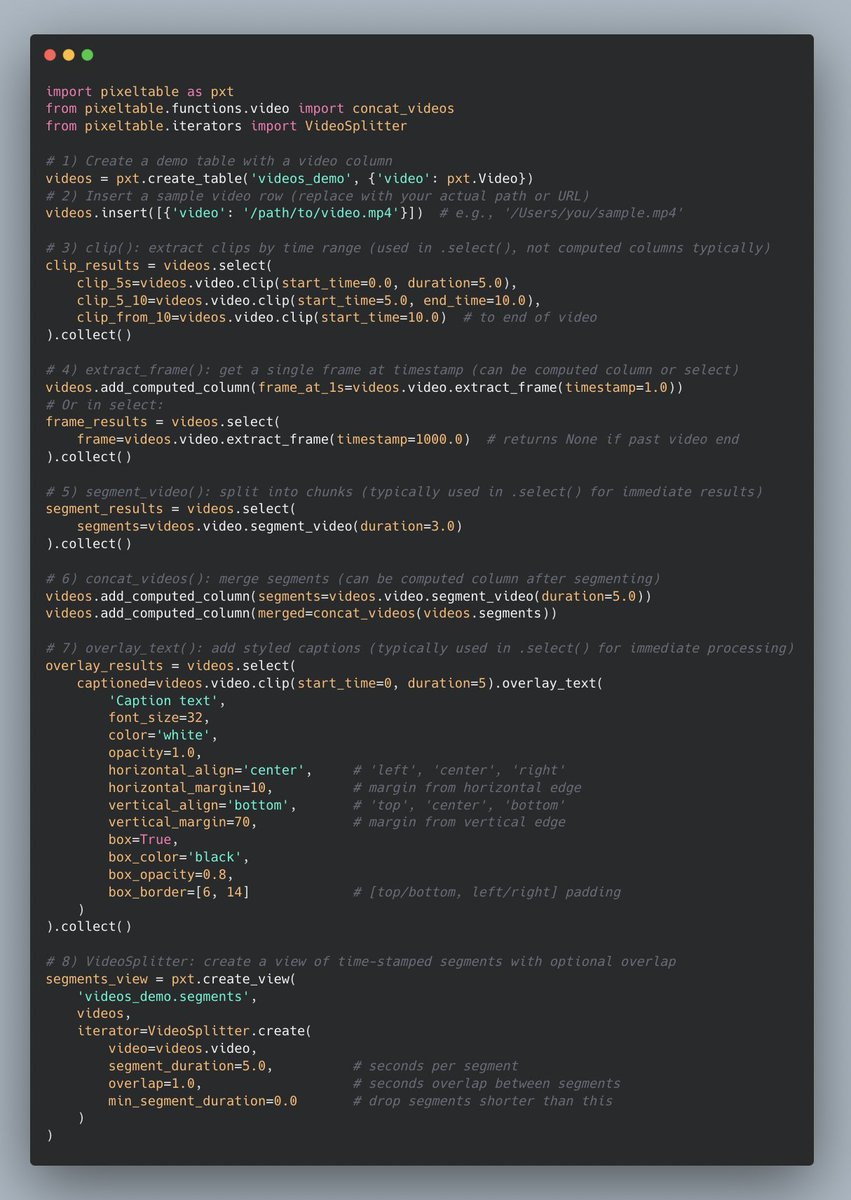The width and height of the screenshot is (851, 1200).
Task: Click the red close window dot
Action: tap(50, 55)
